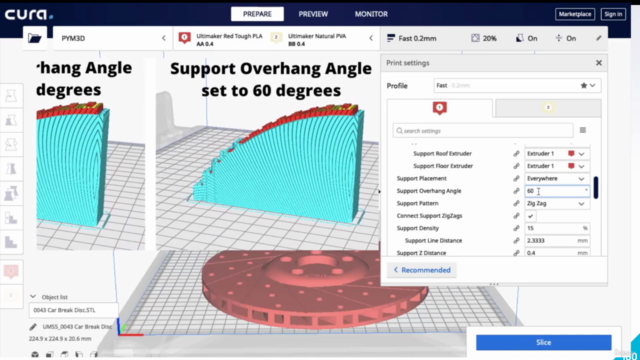Collapse the PYM3D printer selector chevron
The width and height of the screenshot is (640, 360).
click(164, 38)
